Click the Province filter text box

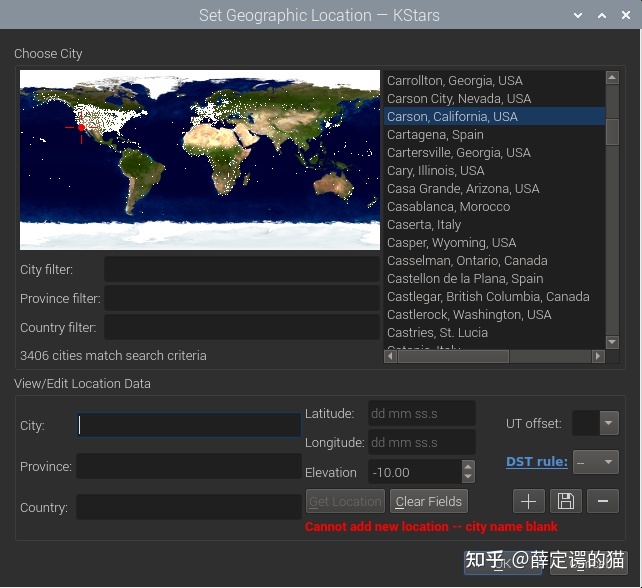(x=241, y=298)
